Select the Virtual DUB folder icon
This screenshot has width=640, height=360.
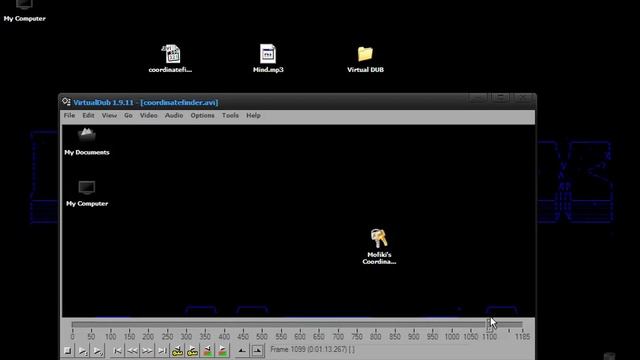pos(365,59)
